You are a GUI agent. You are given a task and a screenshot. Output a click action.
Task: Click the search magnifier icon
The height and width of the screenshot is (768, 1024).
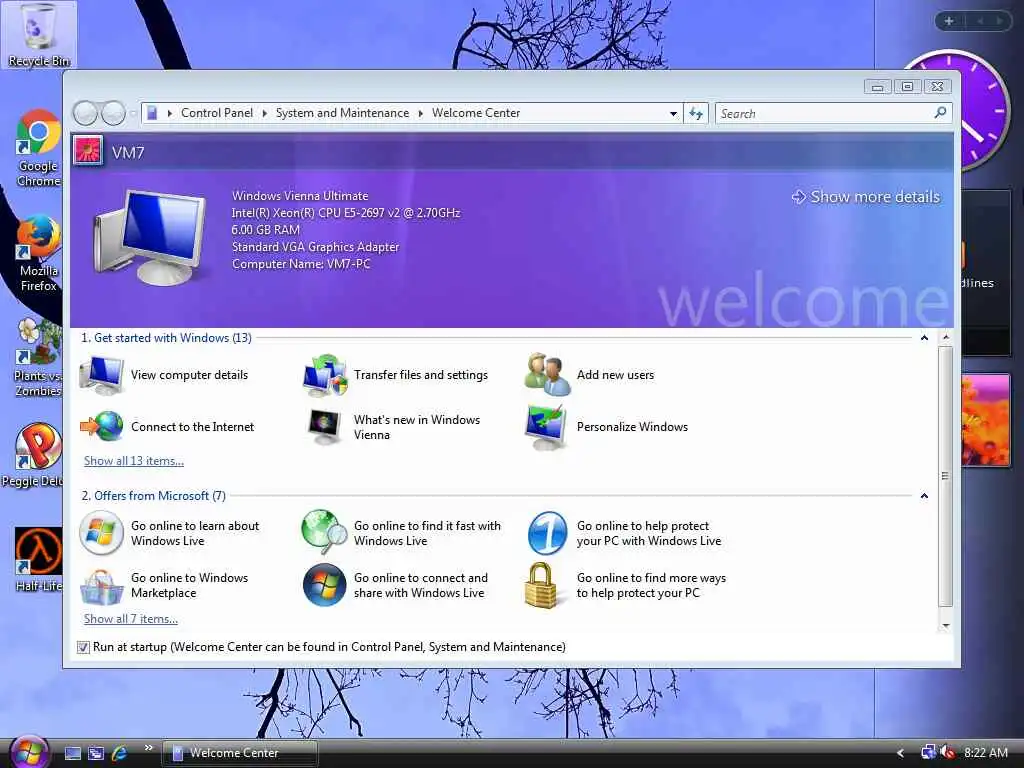coord(940,113)
